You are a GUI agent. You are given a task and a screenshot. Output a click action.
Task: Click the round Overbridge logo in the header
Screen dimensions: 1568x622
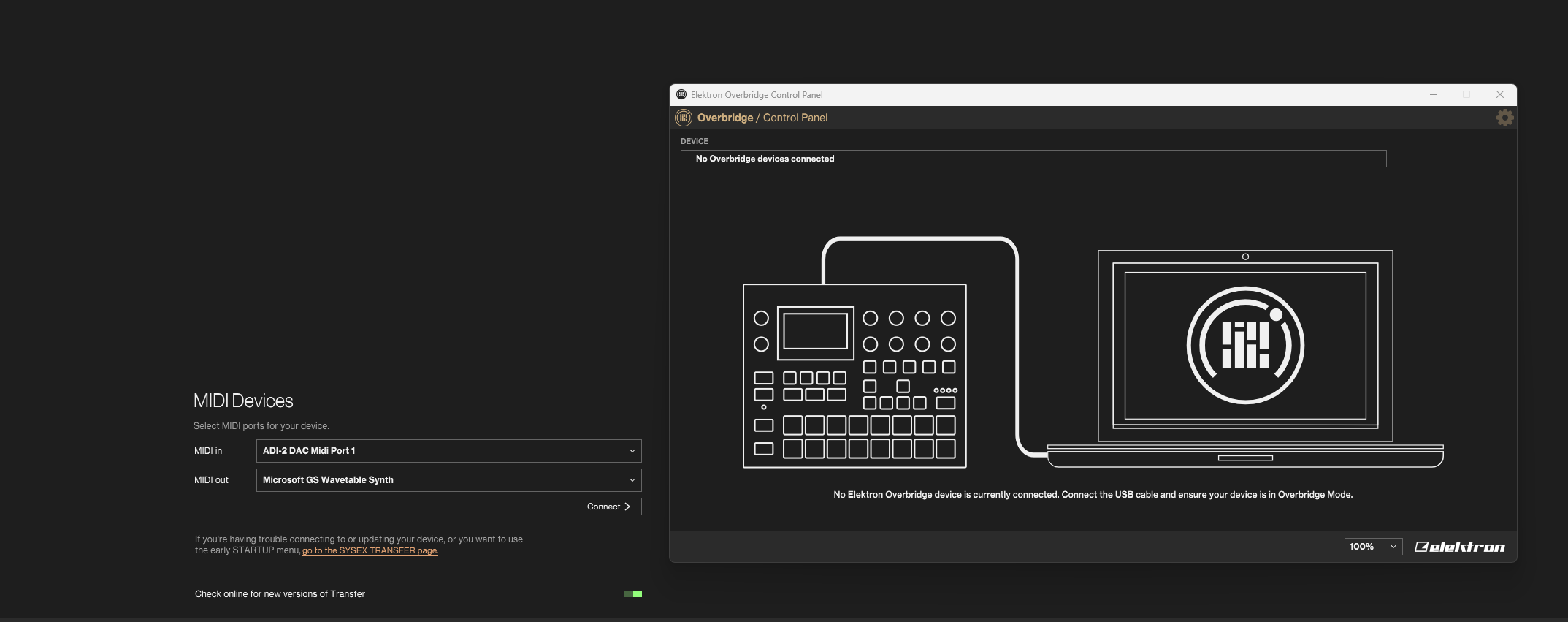[684, 118]
